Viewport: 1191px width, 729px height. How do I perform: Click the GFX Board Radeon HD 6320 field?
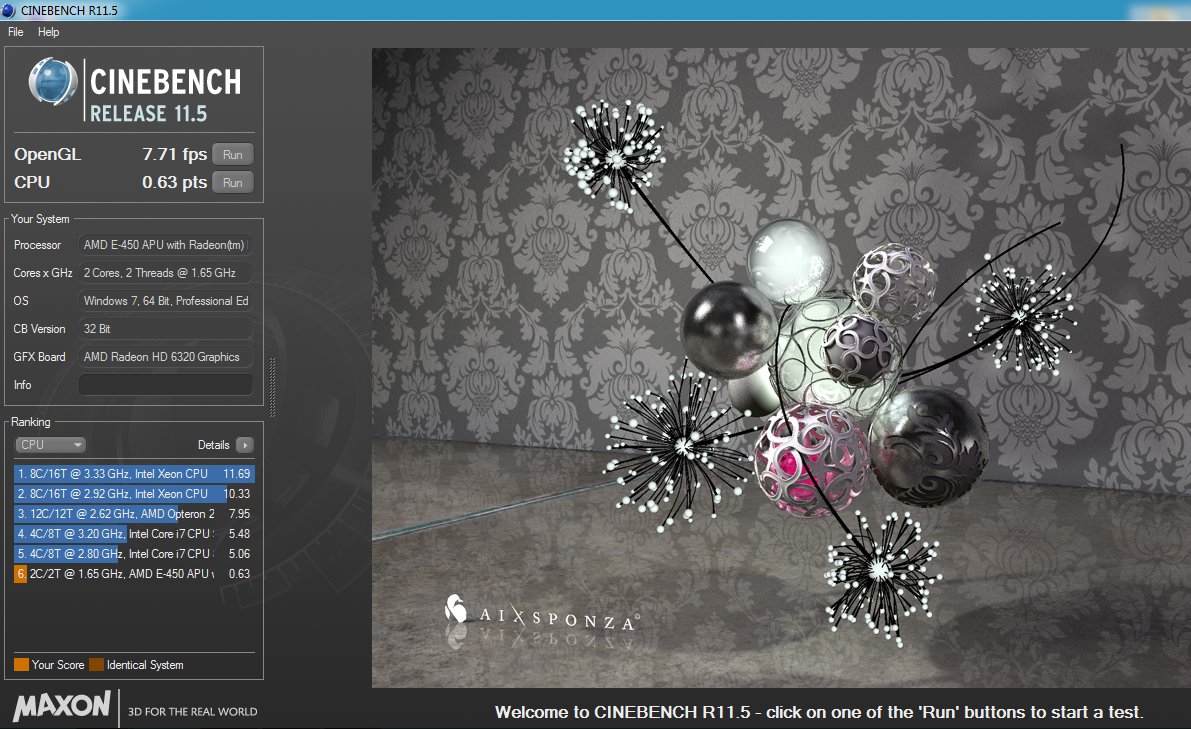click(x=166, y=357)
